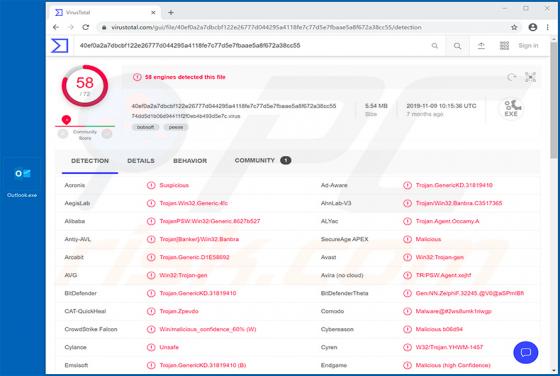This screenshot has width=560, height=376.
Task: Click Ad-Aware detection warning icon
Action: (407, 185)
